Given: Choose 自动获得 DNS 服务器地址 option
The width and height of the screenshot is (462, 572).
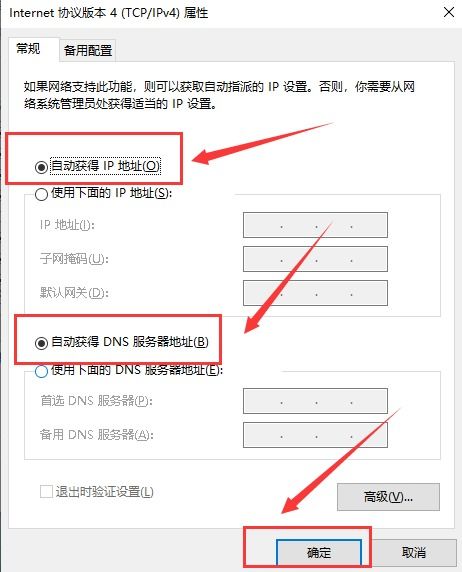Looking at the screenshot, I should (41, 343).
